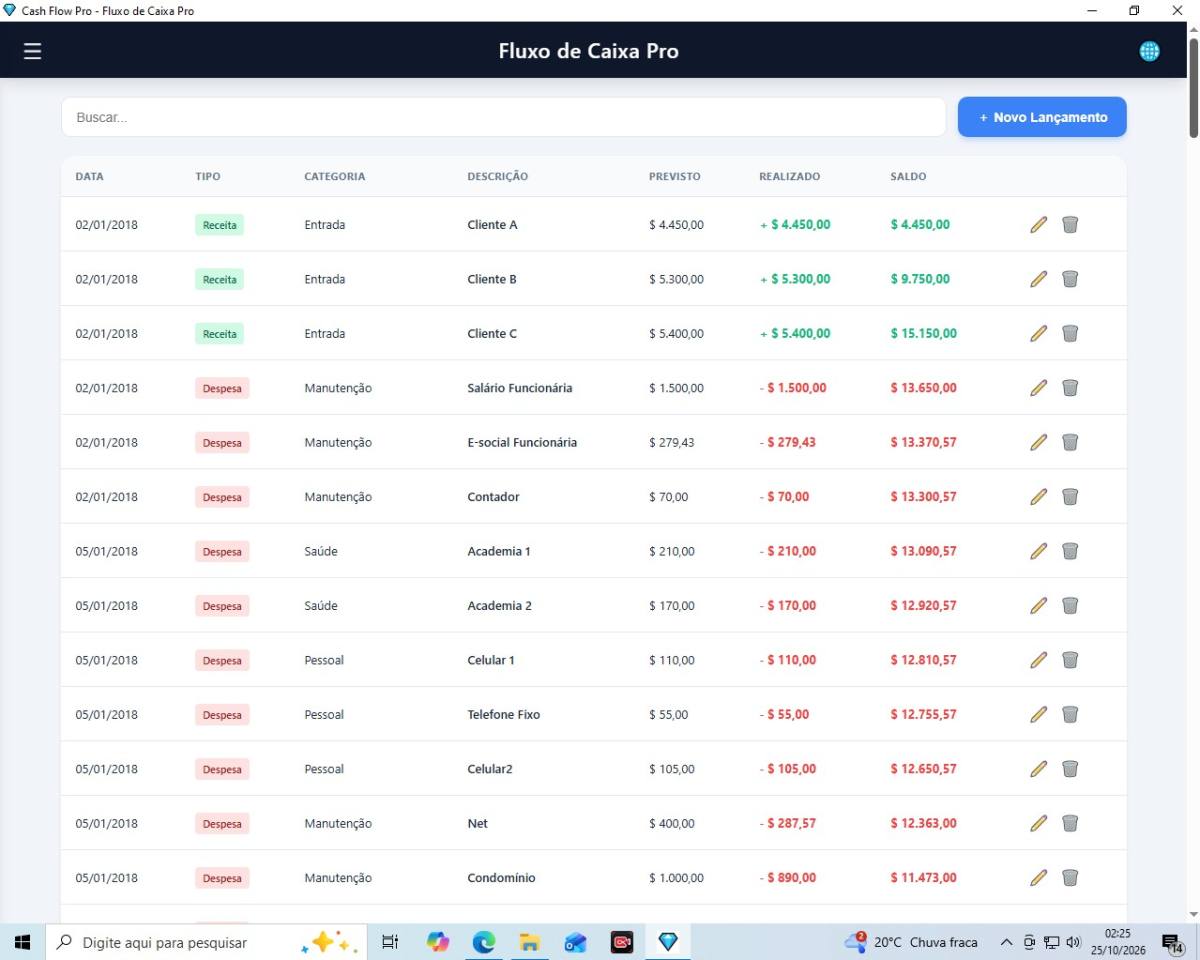Image resolution: width=1200 pixels, height=960 pixels.
Task: Delete the Cliente B entry
Action: pos(1070,279)
